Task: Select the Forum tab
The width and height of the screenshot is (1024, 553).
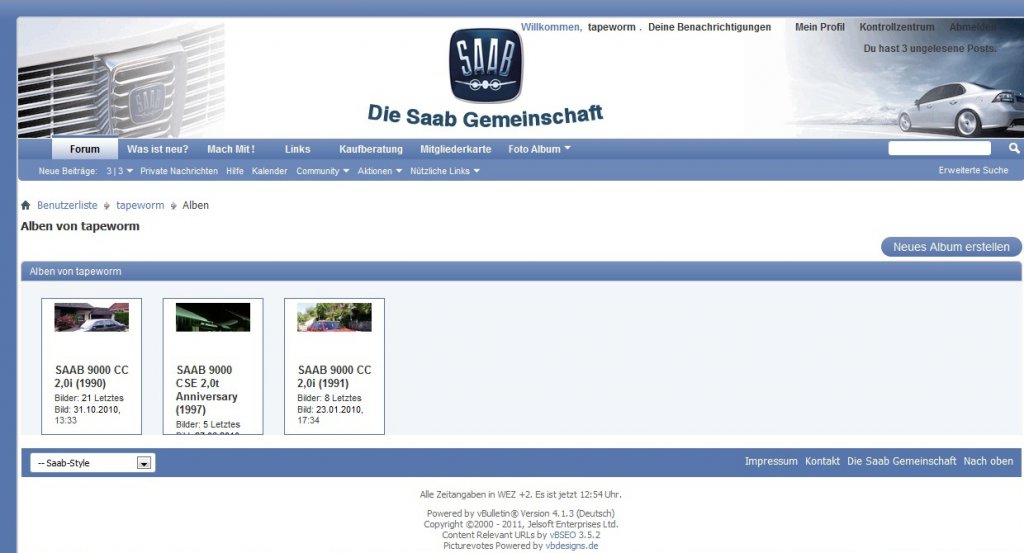Action: tap(85, 149)
